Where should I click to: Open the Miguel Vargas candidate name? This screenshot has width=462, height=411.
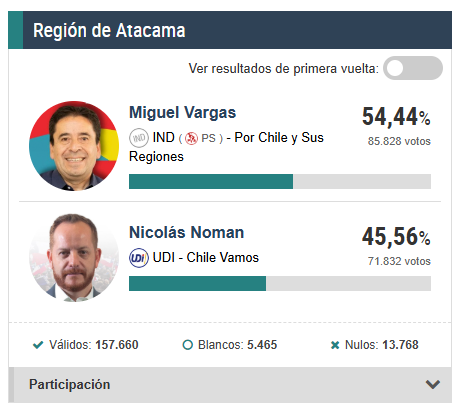[182, 112]
